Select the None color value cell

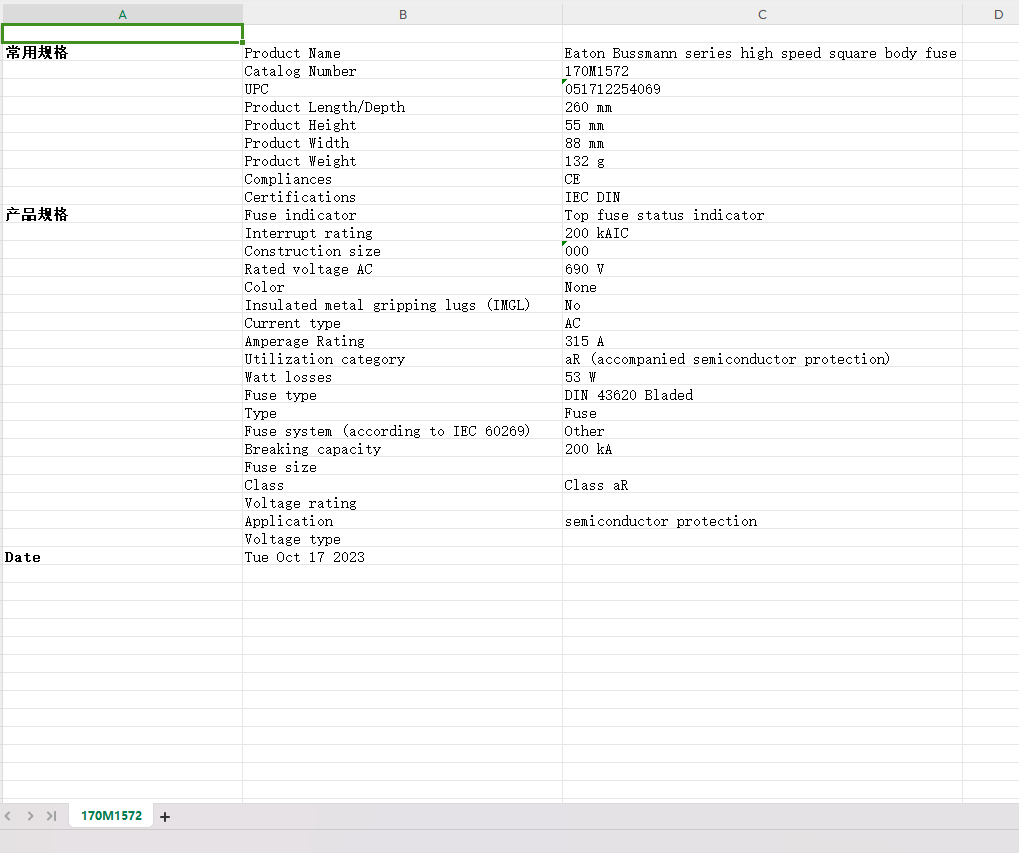coord(762,286)
